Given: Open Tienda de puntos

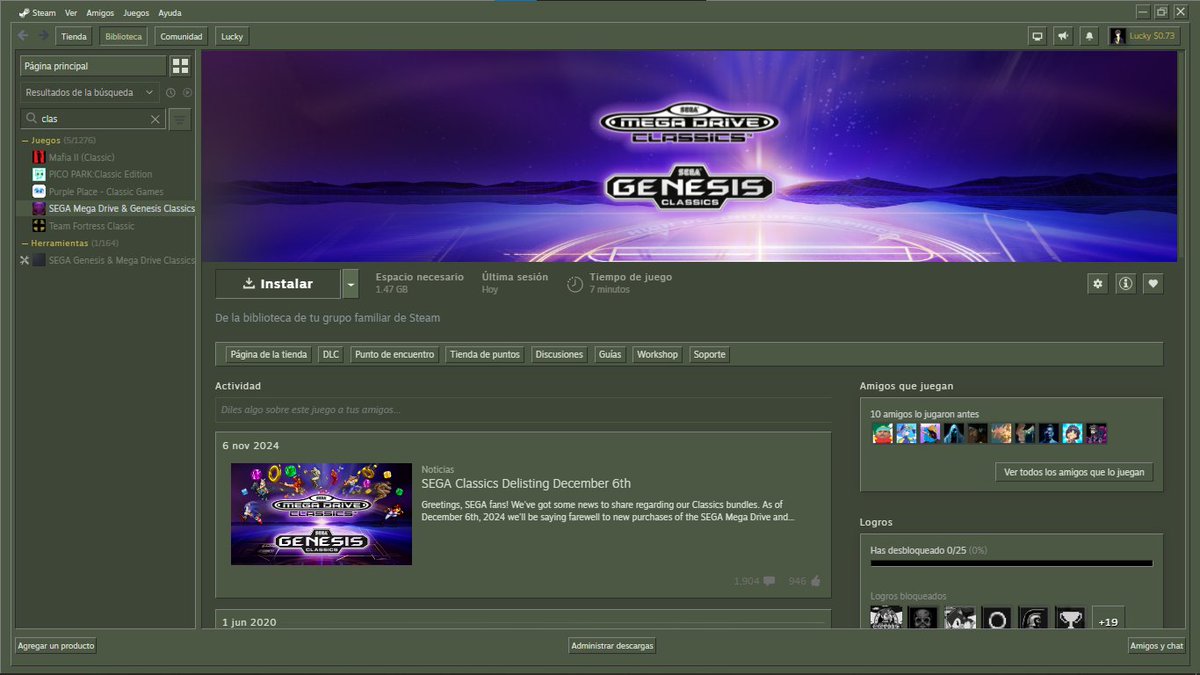Looking at the screenshot, I should [x=485, y=355].
